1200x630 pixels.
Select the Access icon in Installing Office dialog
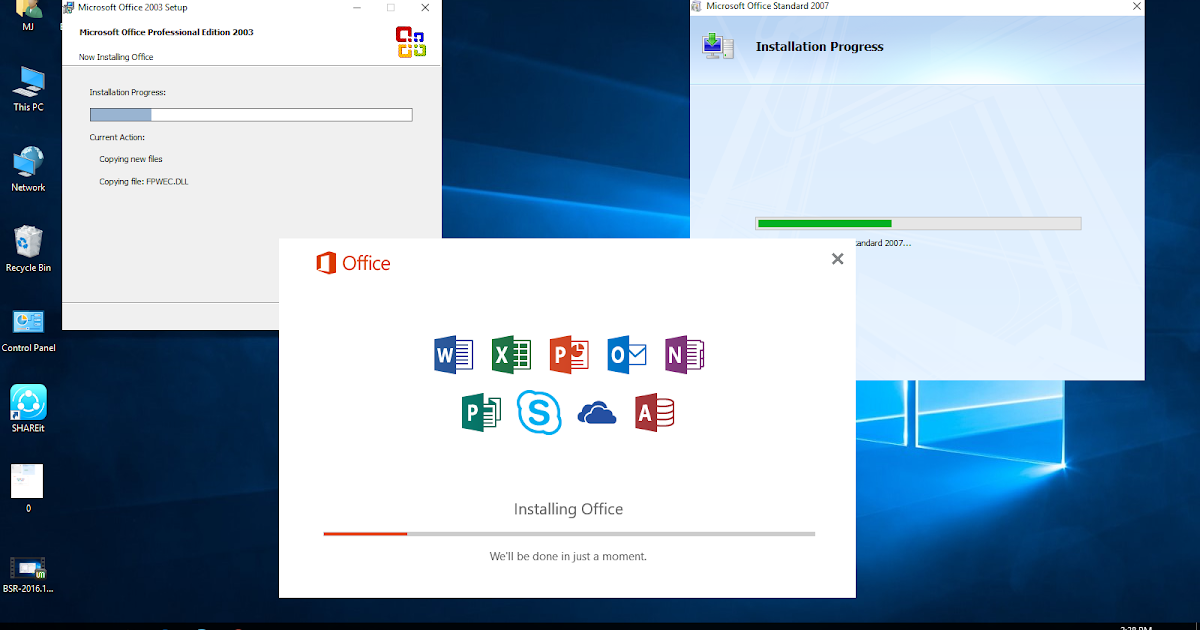coord(655,412)
